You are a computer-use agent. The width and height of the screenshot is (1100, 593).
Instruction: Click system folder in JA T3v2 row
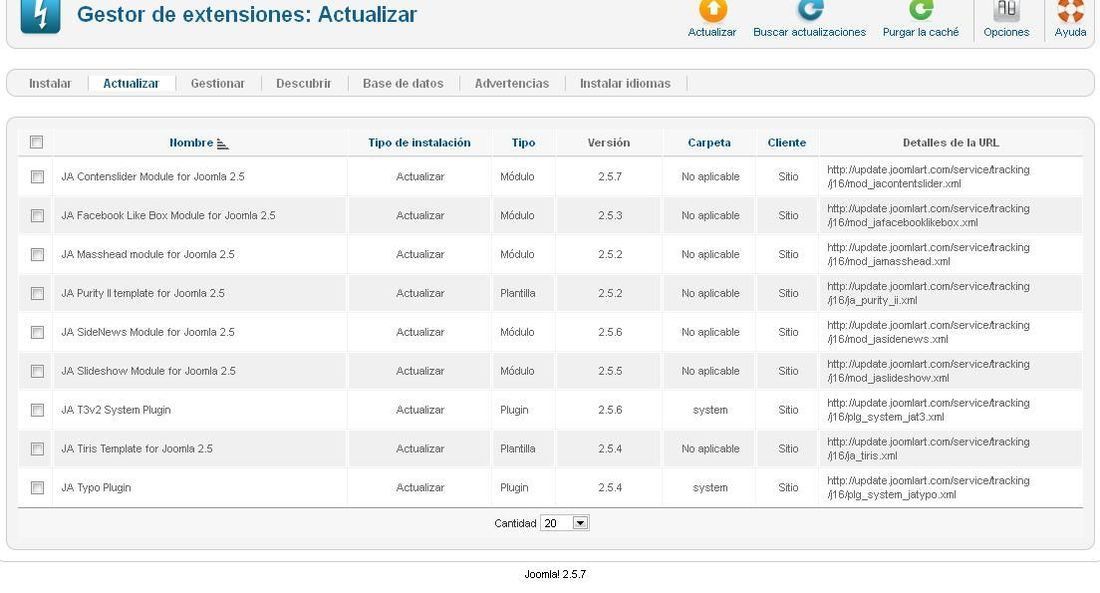click(x=710, y=410)
